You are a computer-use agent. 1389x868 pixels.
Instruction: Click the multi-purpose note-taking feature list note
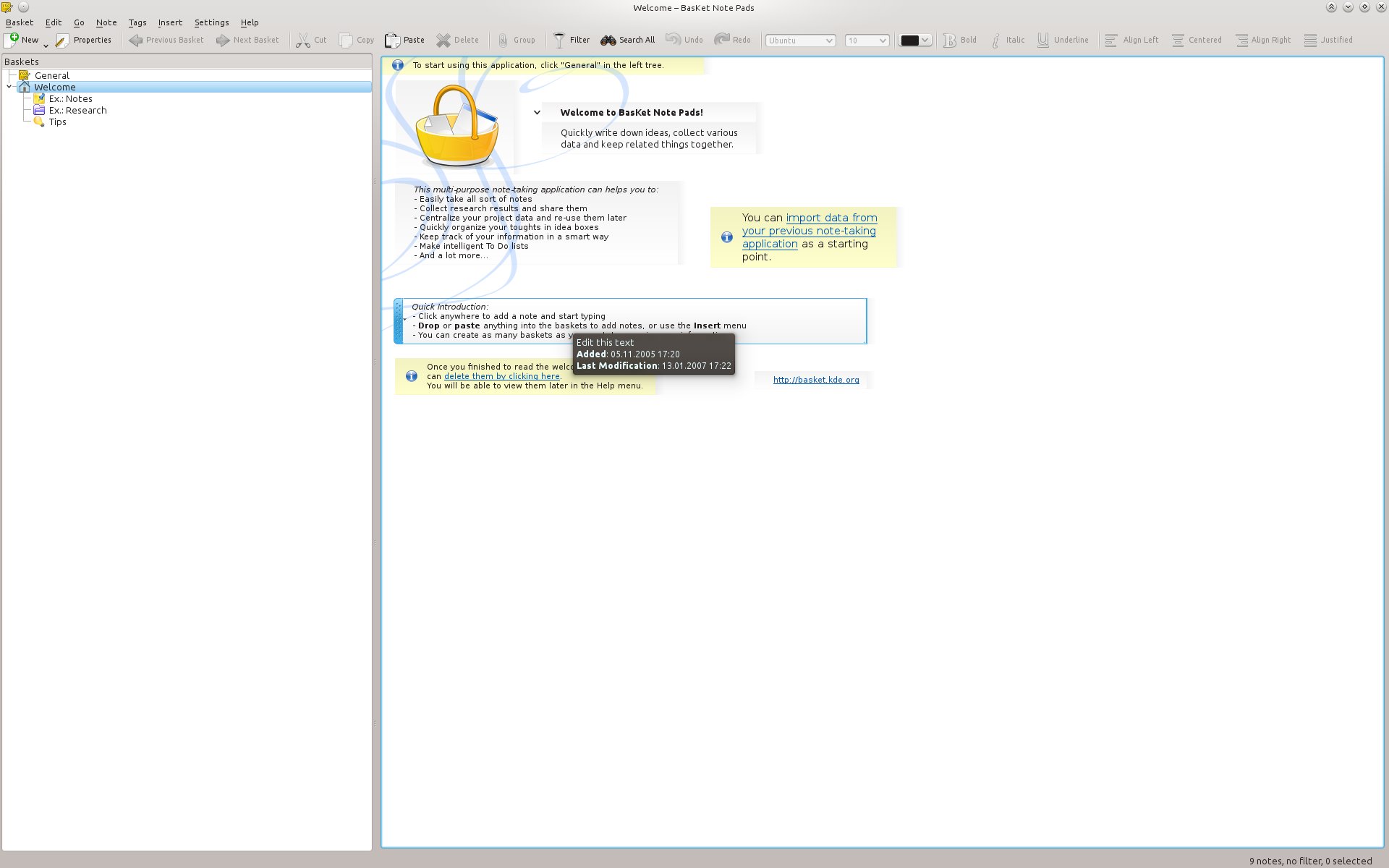click(536, 222)
